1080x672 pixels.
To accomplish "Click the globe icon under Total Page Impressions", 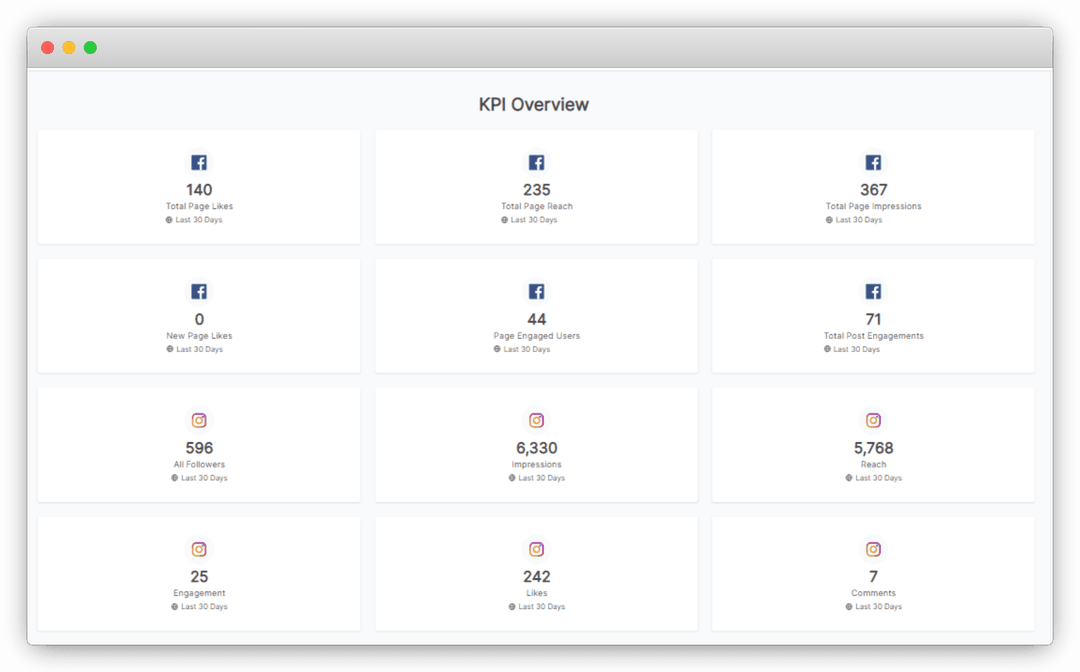I will (x=829, y=220).
